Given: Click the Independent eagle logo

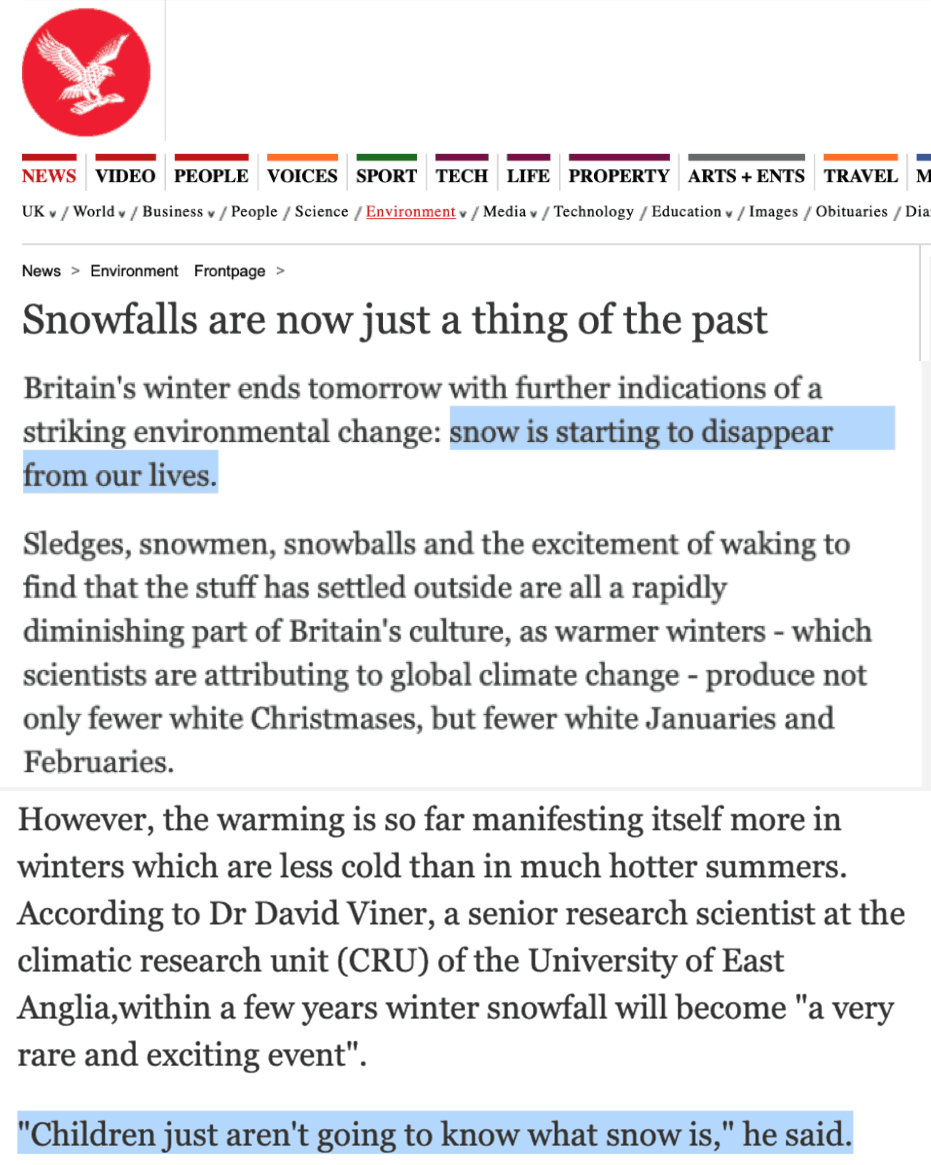Looking at the screenshot, I should 86,72.
